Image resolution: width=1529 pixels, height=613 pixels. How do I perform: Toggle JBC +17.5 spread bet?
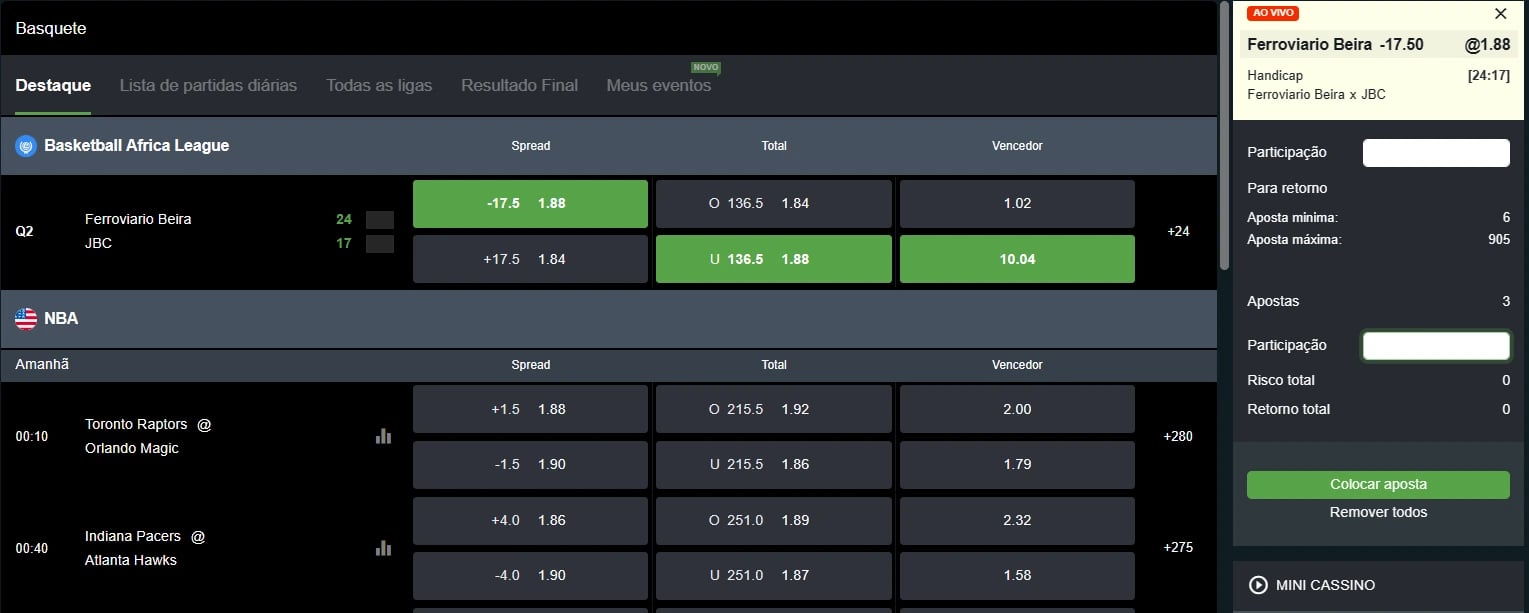pos(530,259)
